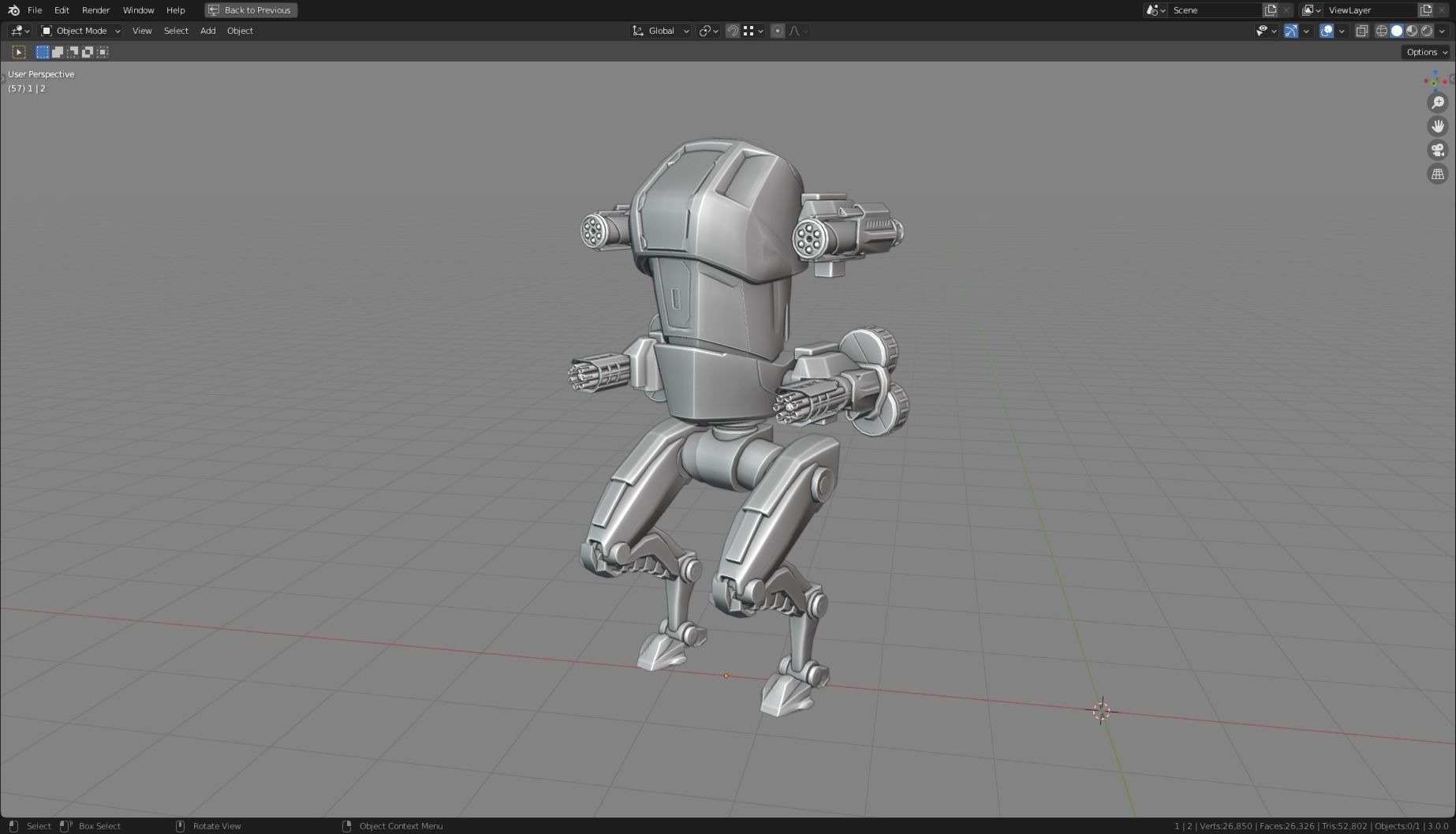This screenshot has width=1456, height=834.
Task: Toggle proportional editing
Action: (777, 31)
